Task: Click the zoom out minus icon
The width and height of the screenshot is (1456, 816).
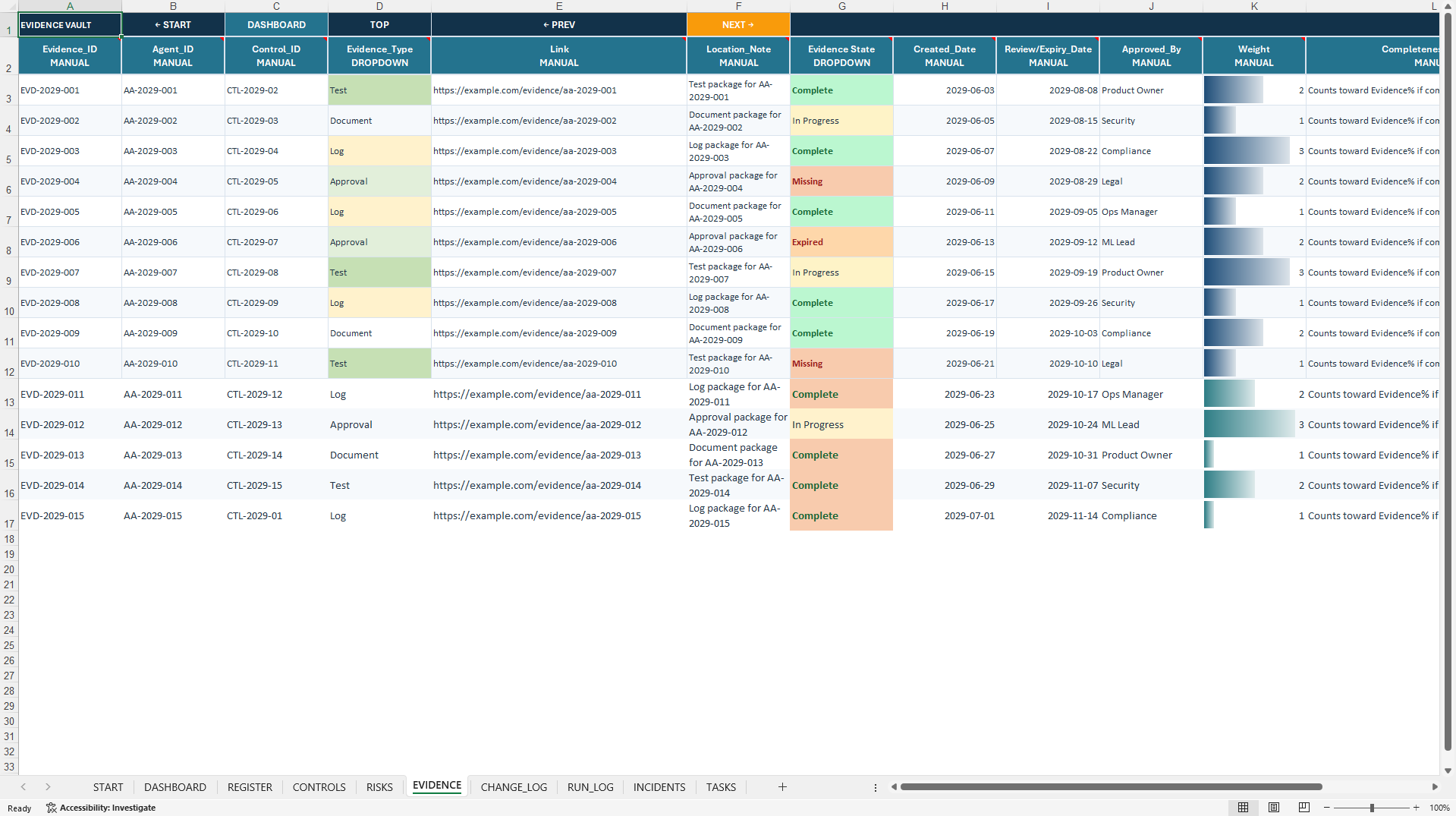Action: [1326, 808]
